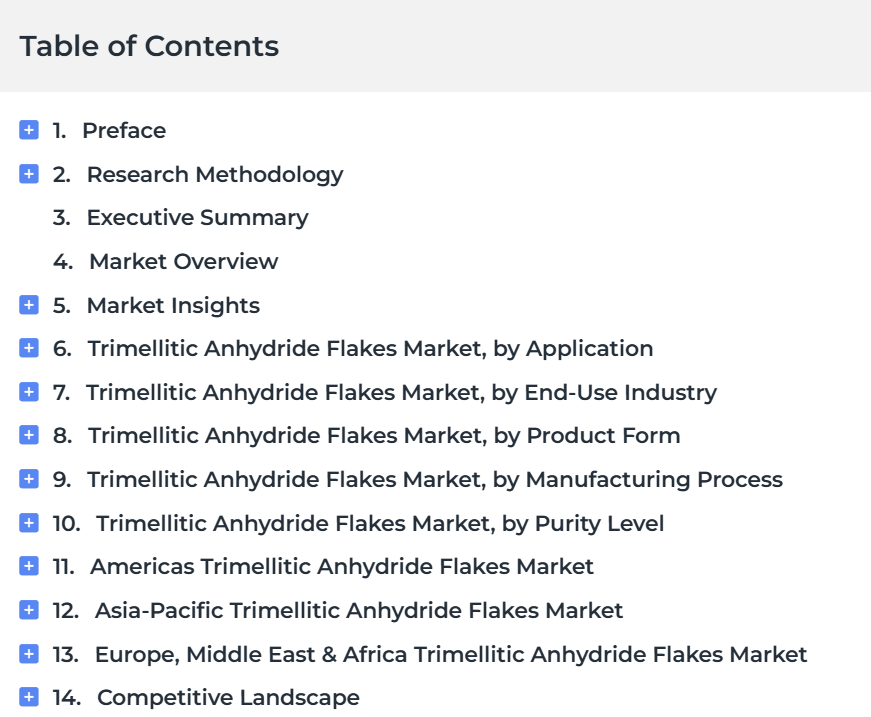871x717 pixels.
Task: Select the Executive Summary entry
Action: 197,218
